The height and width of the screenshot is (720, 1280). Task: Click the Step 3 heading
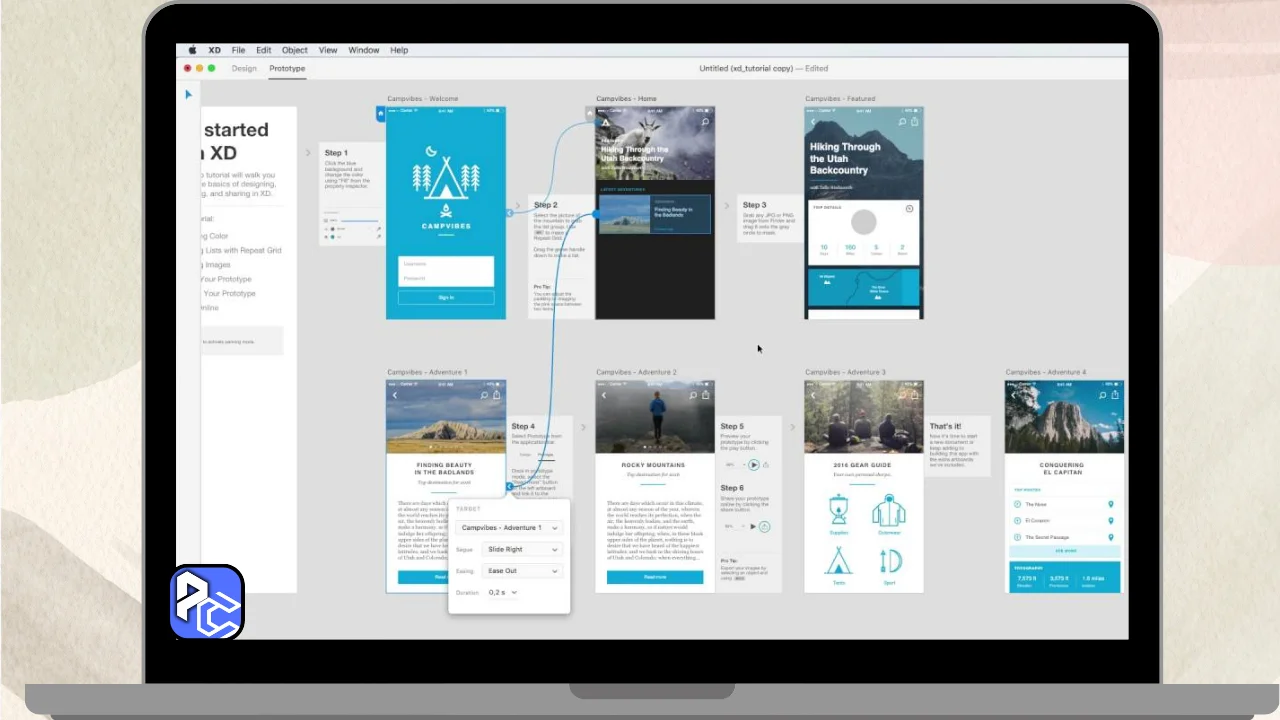coord(754,205)
